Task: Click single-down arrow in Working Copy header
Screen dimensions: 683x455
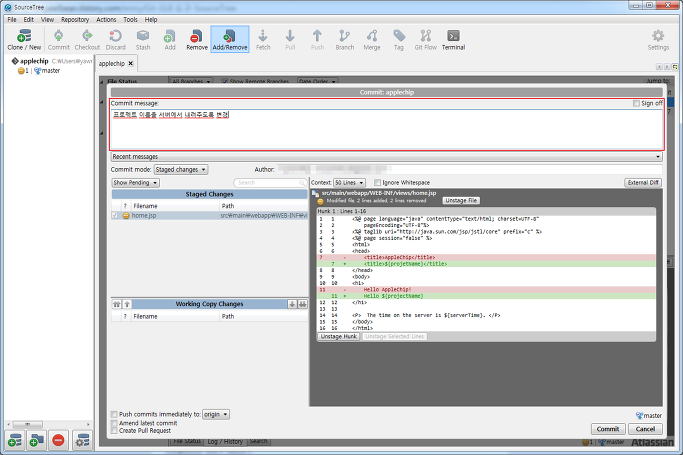Action: pos(292,304)
